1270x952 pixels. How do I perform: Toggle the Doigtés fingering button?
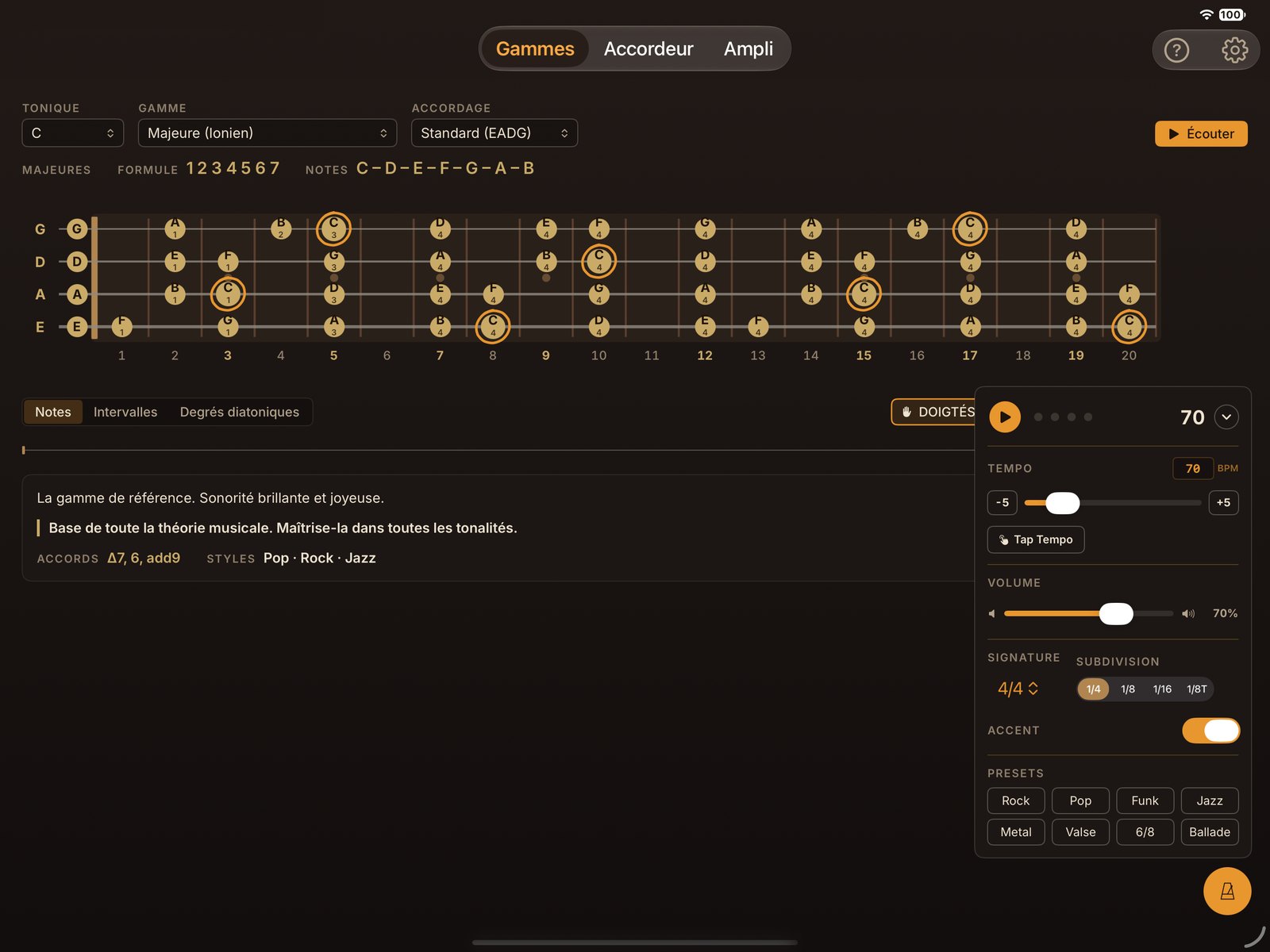[x=934, y=412]
